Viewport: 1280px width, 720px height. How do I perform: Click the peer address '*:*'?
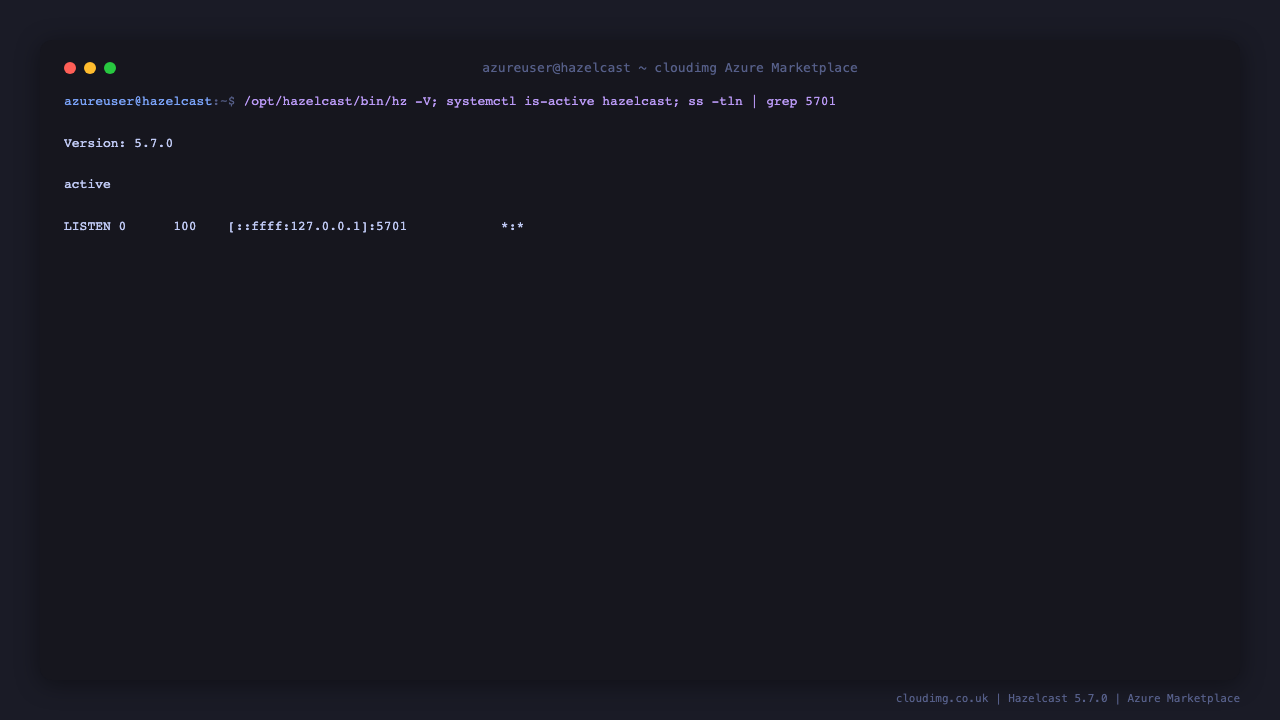click(x=513, y=226)
